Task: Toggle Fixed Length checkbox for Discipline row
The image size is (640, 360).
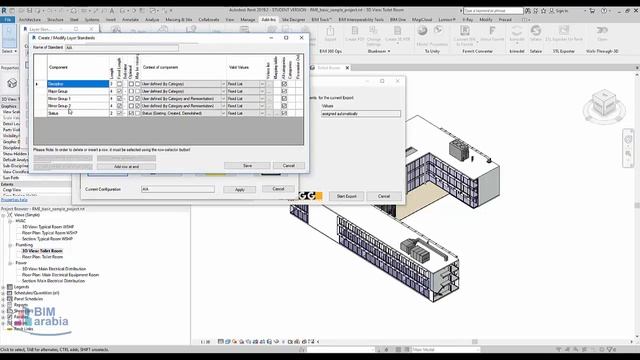Action: click(x=119, y=84)
